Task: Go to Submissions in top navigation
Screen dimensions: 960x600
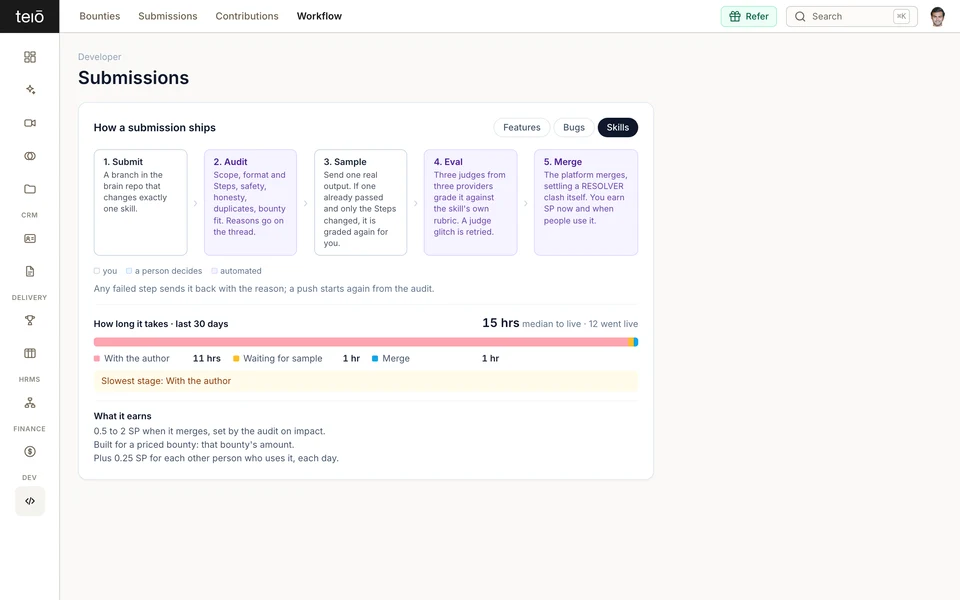Action: [x=168, y=17]
